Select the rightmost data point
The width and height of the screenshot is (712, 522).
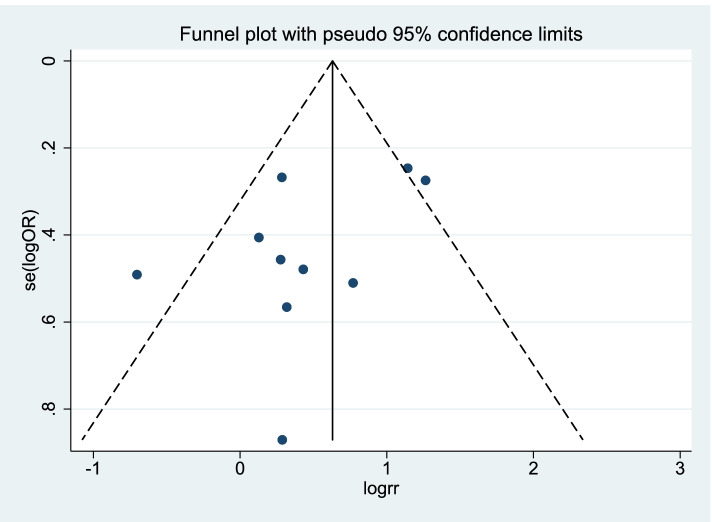click(x=425, y=180)
